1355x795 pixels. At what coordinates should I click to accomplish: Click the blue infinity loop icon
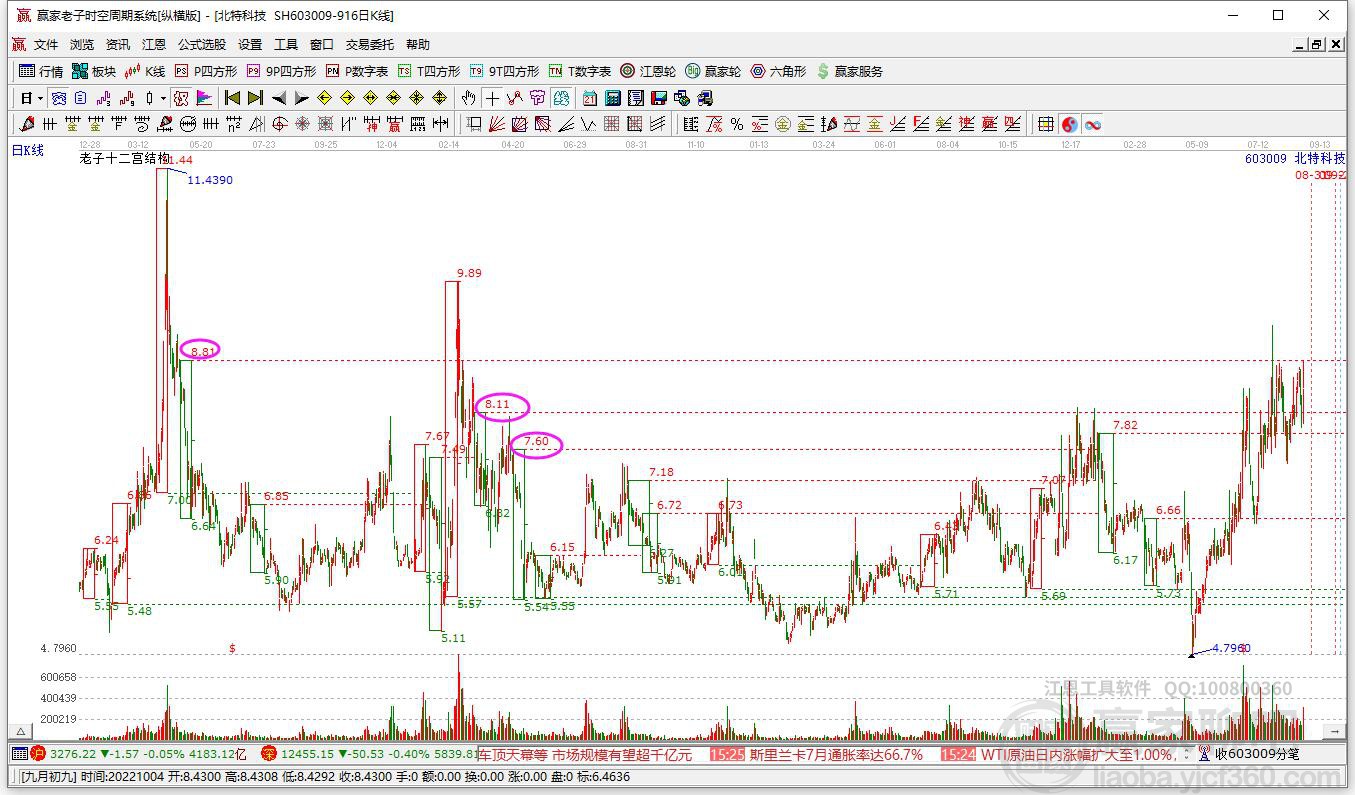point(1092,124)
